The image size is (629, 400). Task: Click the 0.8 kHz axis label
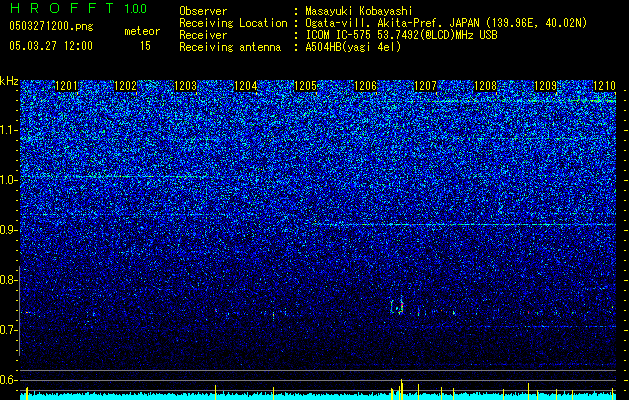coord(9,280)
